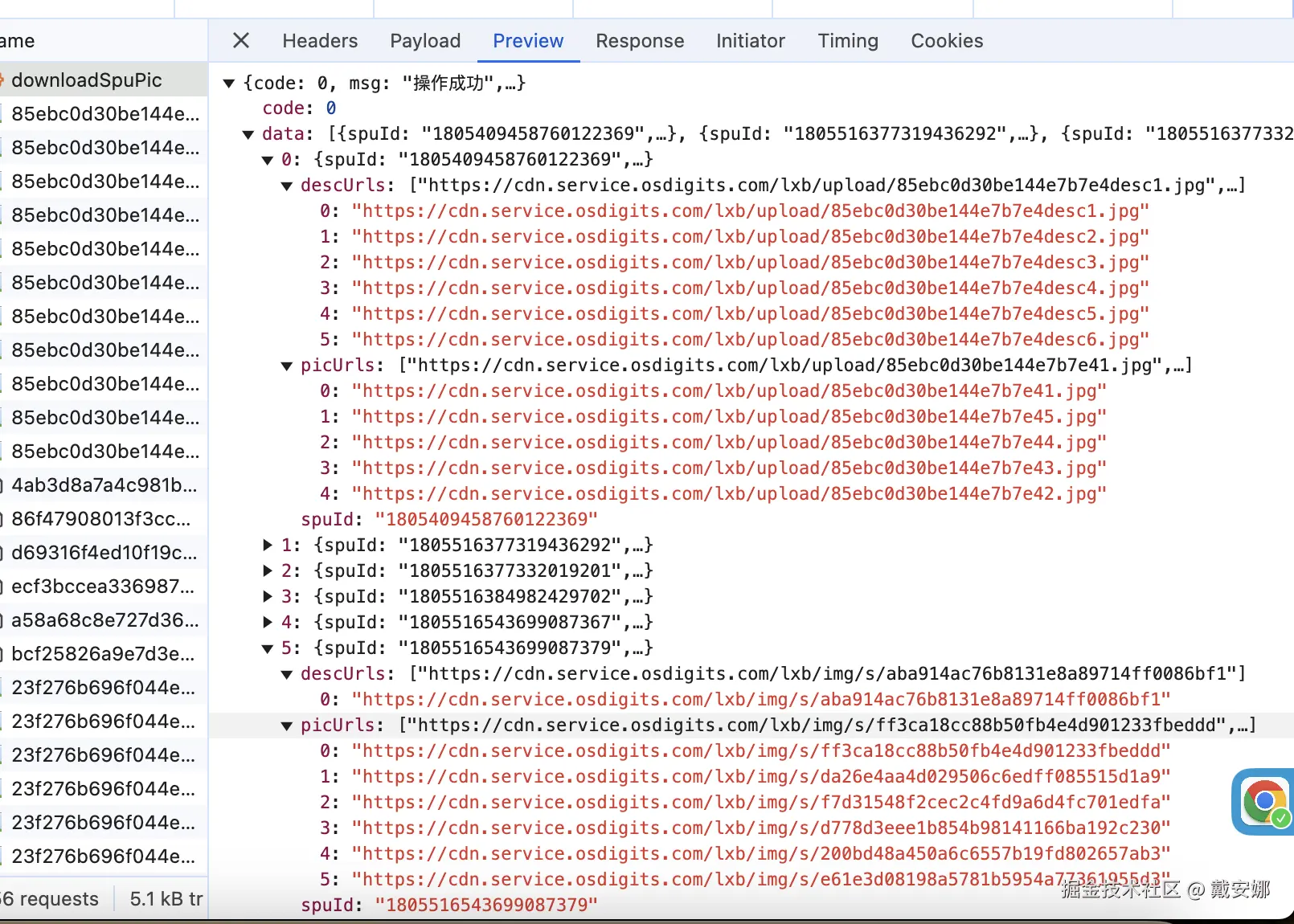Select request 4ab3d8a7a4c981b
Image resolution: width=1294 pixels, height=924 pixels.
click(x=104, y=484)
